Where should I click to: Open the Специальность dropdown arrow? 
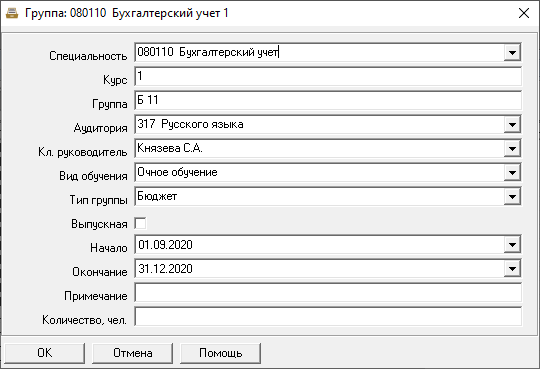512,53
